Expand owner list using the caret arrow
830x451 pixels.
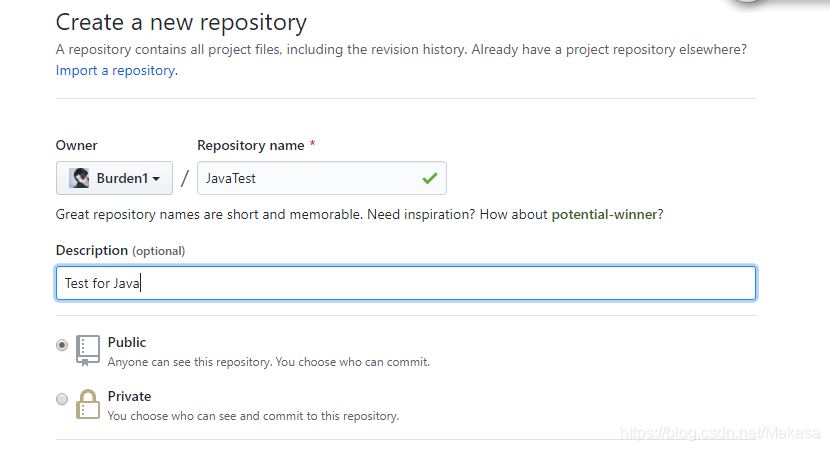click(x=158, y=179)
